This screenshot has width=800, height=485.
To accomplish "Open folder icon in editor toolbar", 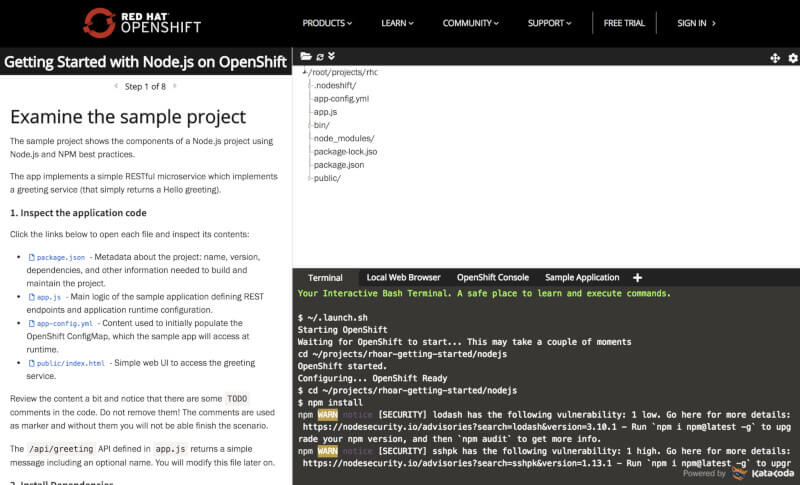I will pos(306,56).
